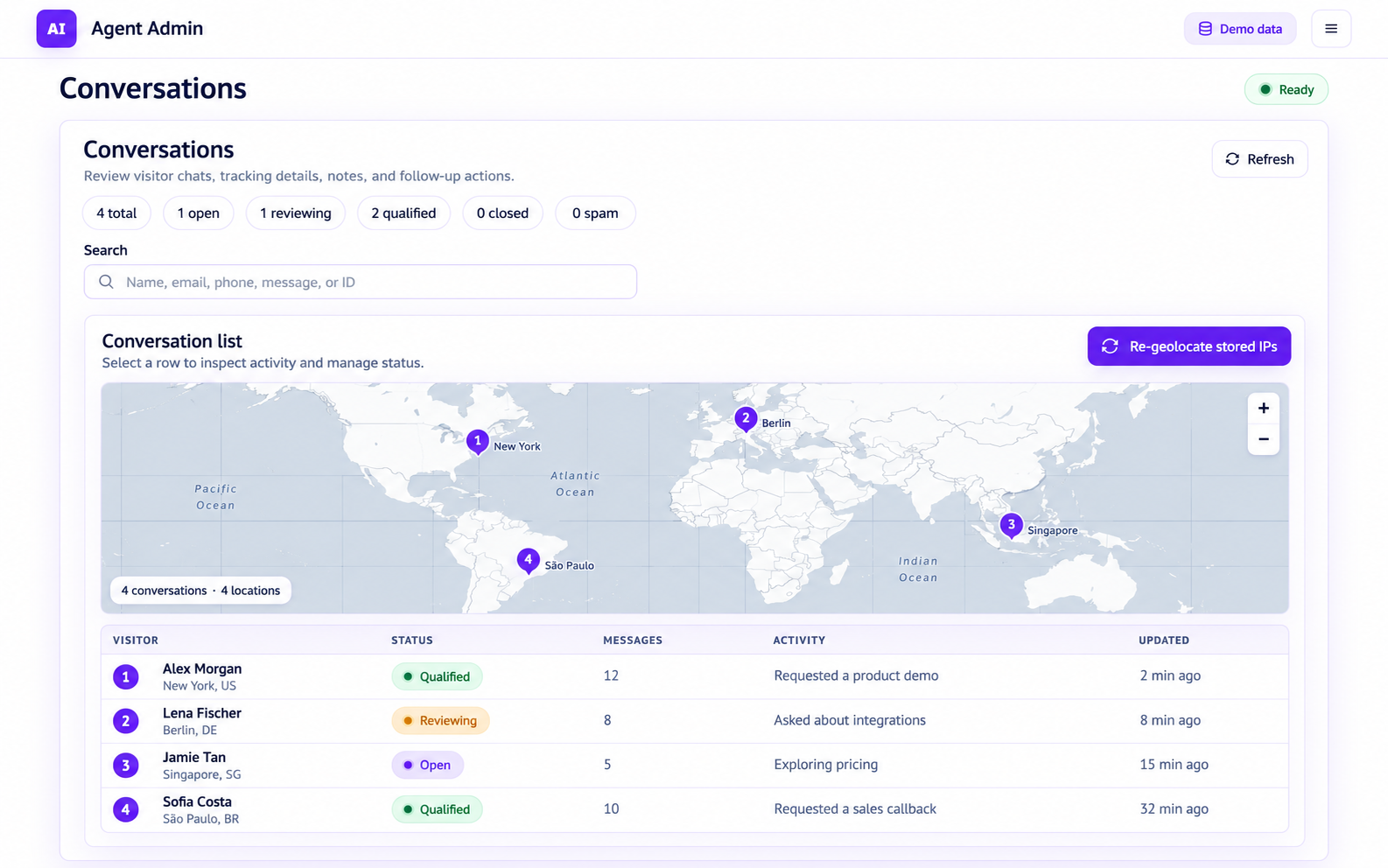Click the Agent Admin title

click(147, 28)
